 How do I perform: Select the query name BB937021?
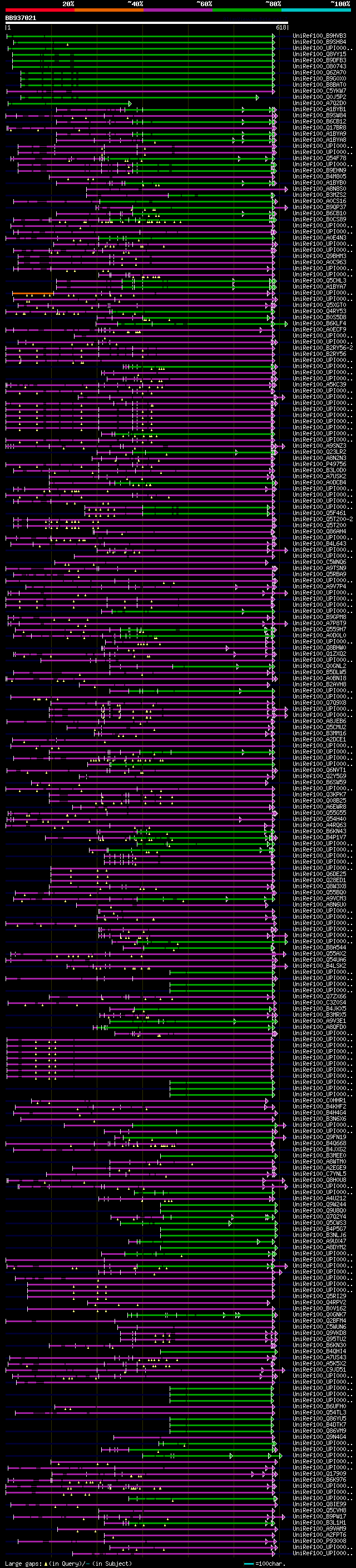pos(21,18)
